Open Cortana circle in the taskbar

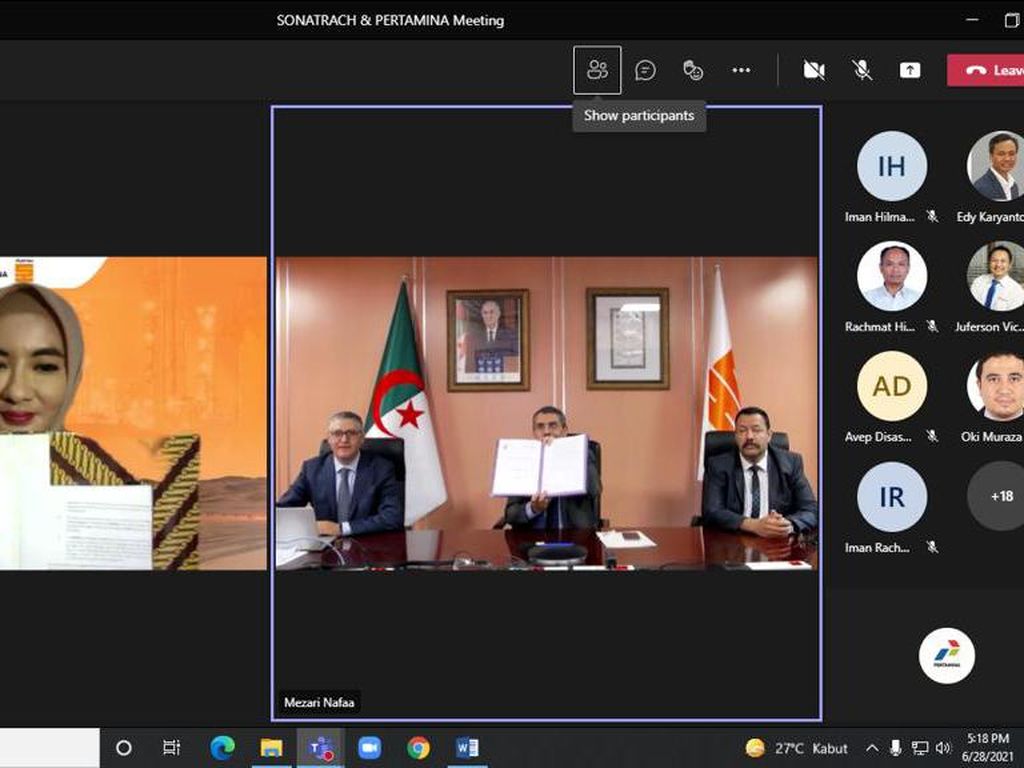point(123,748)
